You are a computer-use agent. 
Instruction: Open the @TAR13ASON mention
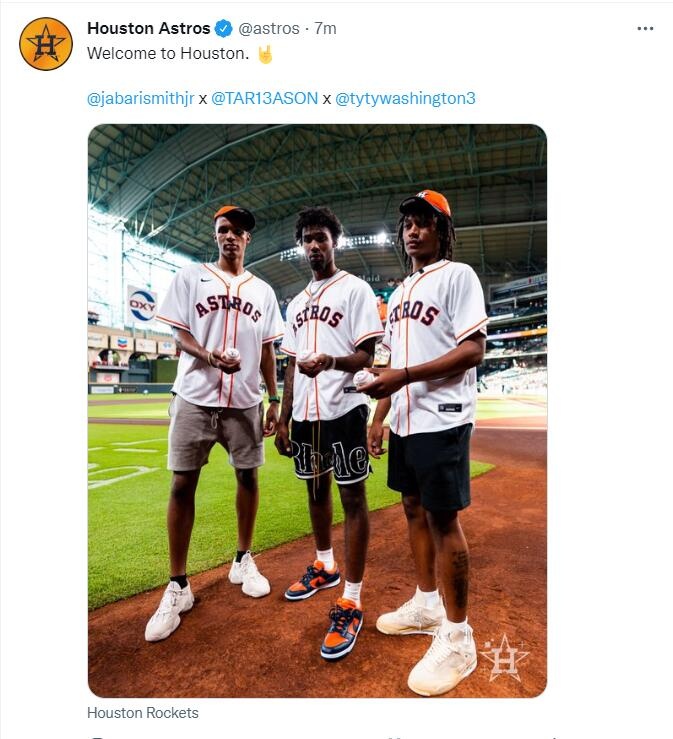point(264,98)
